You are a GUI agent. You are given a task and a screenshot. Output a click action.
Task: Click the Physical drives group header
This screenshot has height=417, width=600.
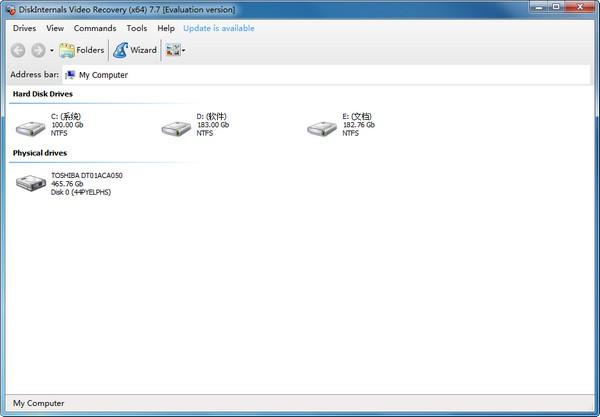tap(40, 153)
